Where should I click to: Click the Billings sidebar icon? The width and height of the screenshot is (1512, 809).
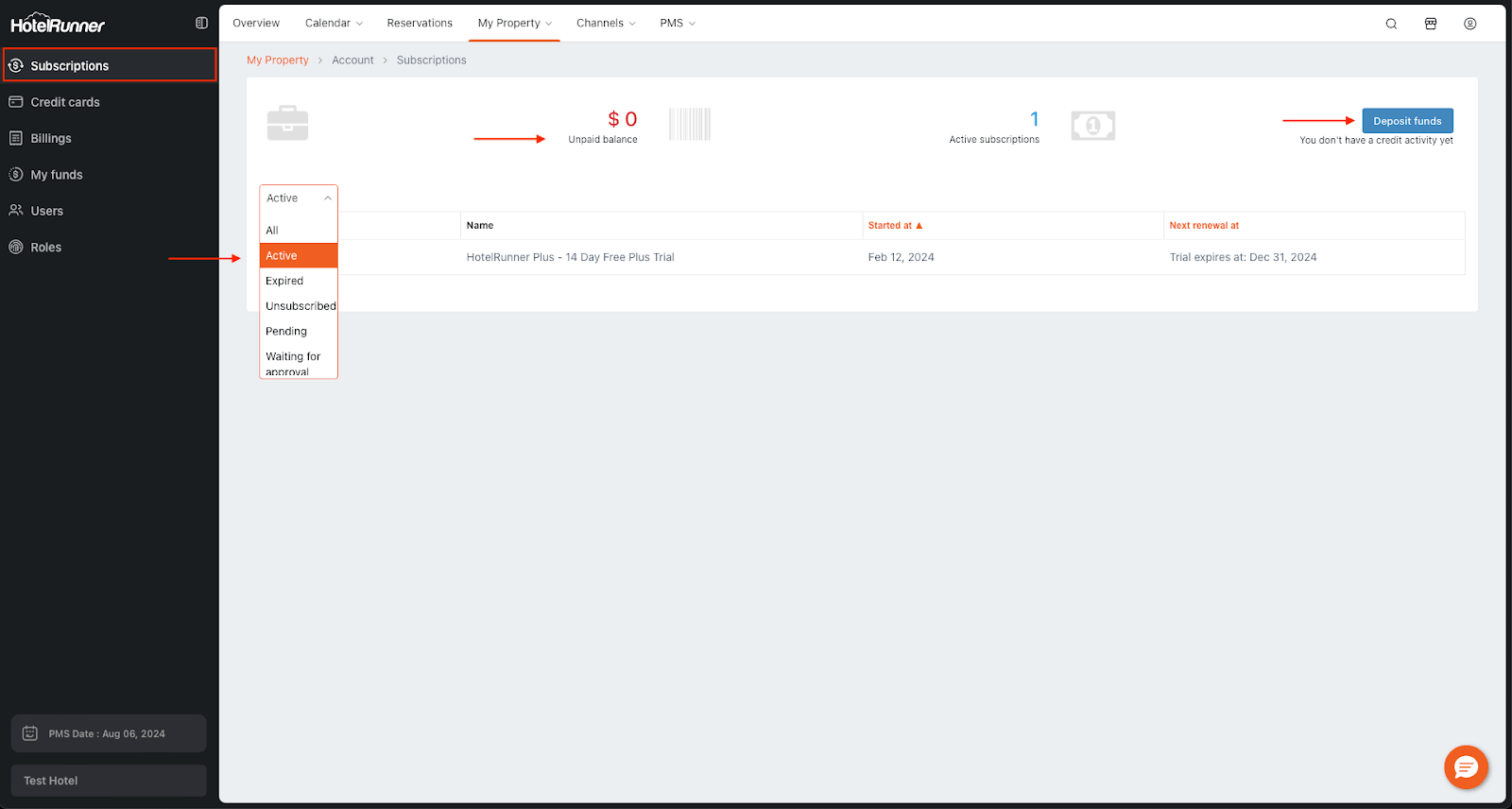tap(16, 138)
